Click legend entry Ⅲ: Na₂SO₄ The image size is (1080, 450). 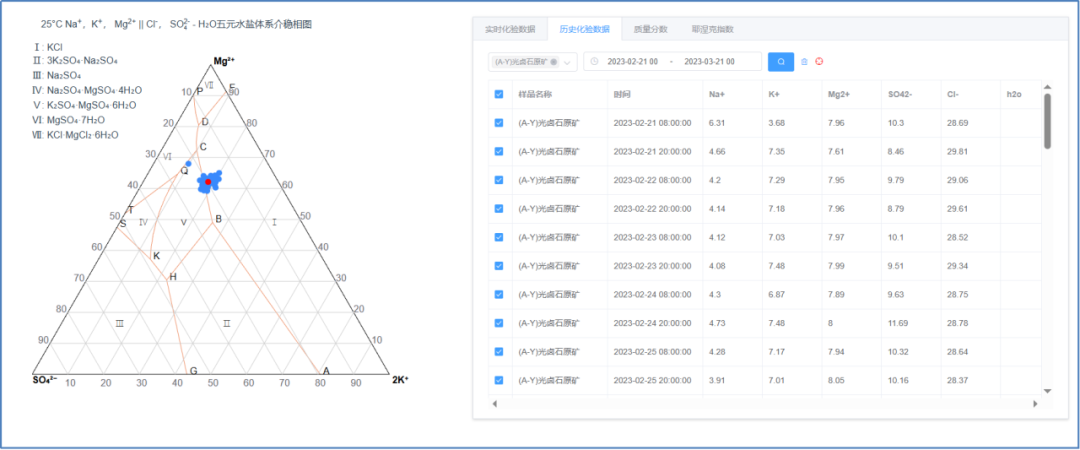pyautogui.click(x=56, y=75)
